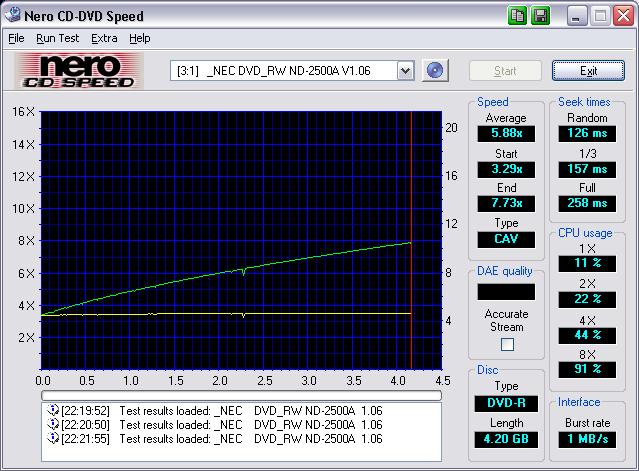Open the File menu
Viewport: 639px width, 471px height.
pos(16,38)
